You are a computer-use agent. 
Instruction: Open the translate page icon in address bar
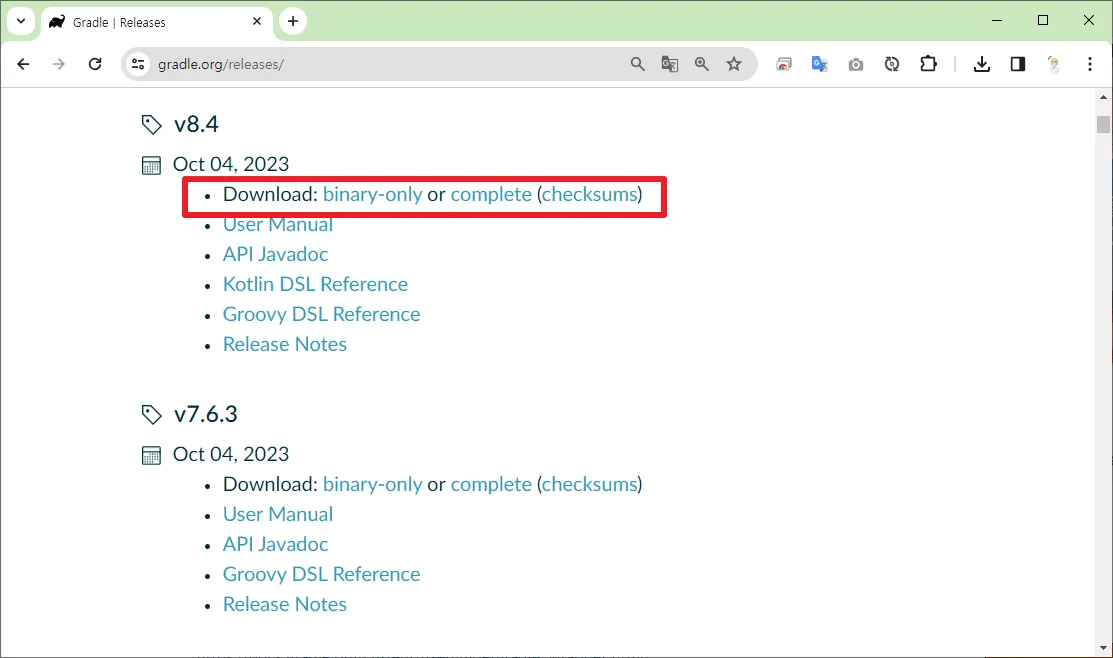click(x=669, y=64)
